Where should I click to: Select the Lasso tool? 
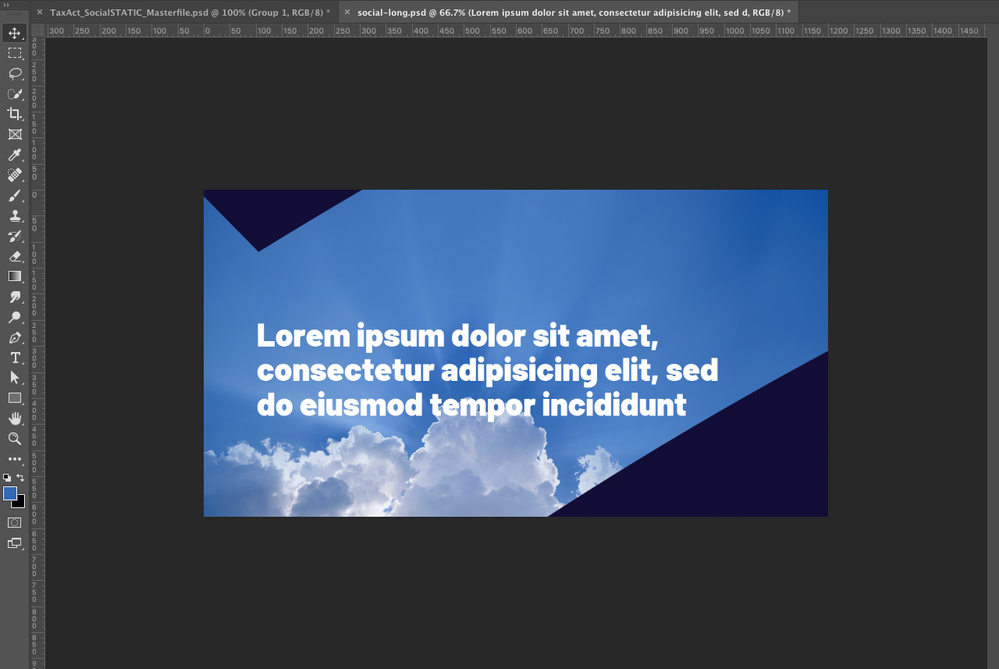tap(15, 73)
